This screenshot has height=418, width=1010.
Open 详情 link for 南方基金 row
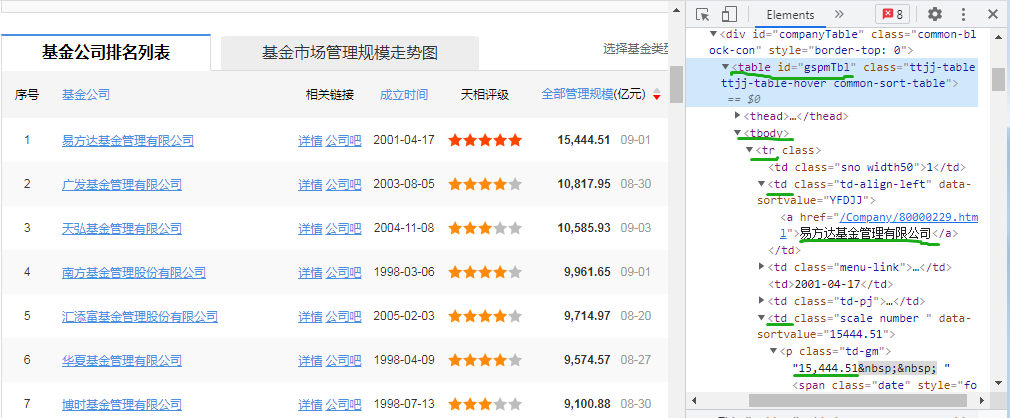(x=310, y=272)
